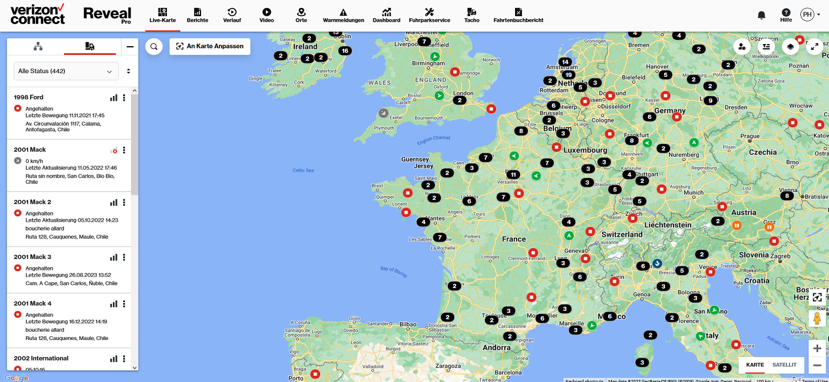
Task: Click An Karte Anpassen button
Action: pos(210,46)
